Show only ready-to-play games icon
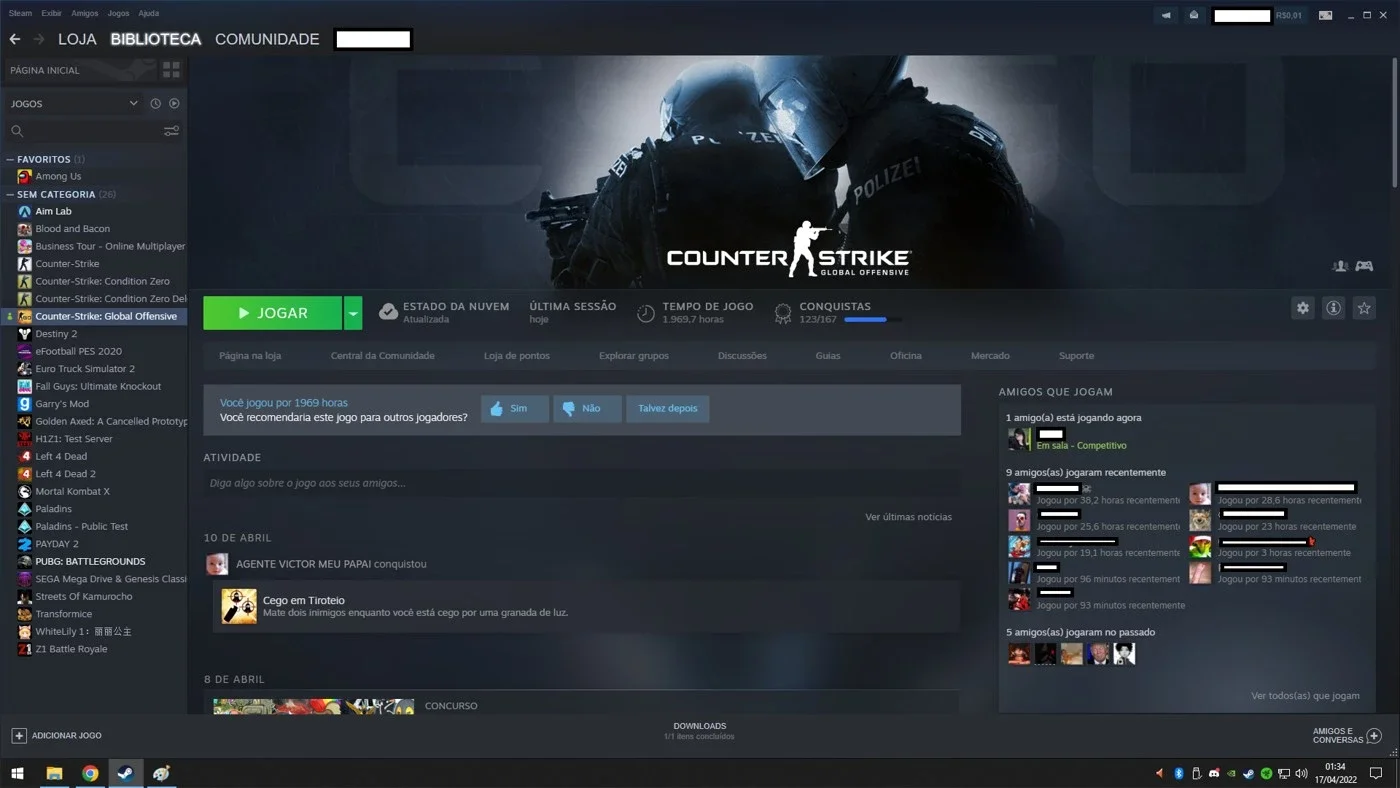 pos(174,104)
